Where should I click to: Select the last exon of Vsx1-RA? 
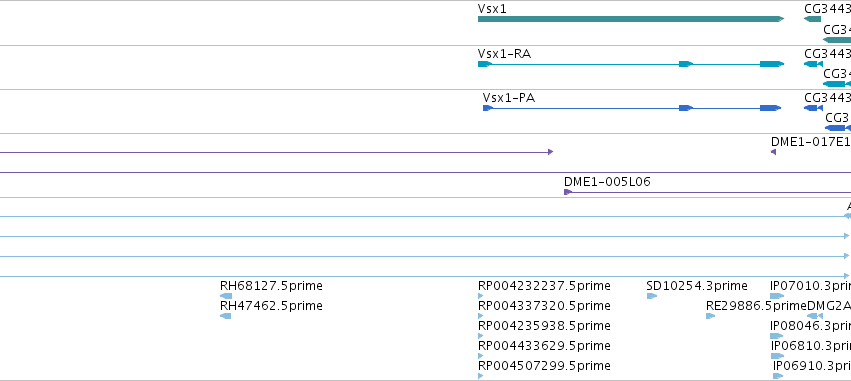click(x=772, y=64)
